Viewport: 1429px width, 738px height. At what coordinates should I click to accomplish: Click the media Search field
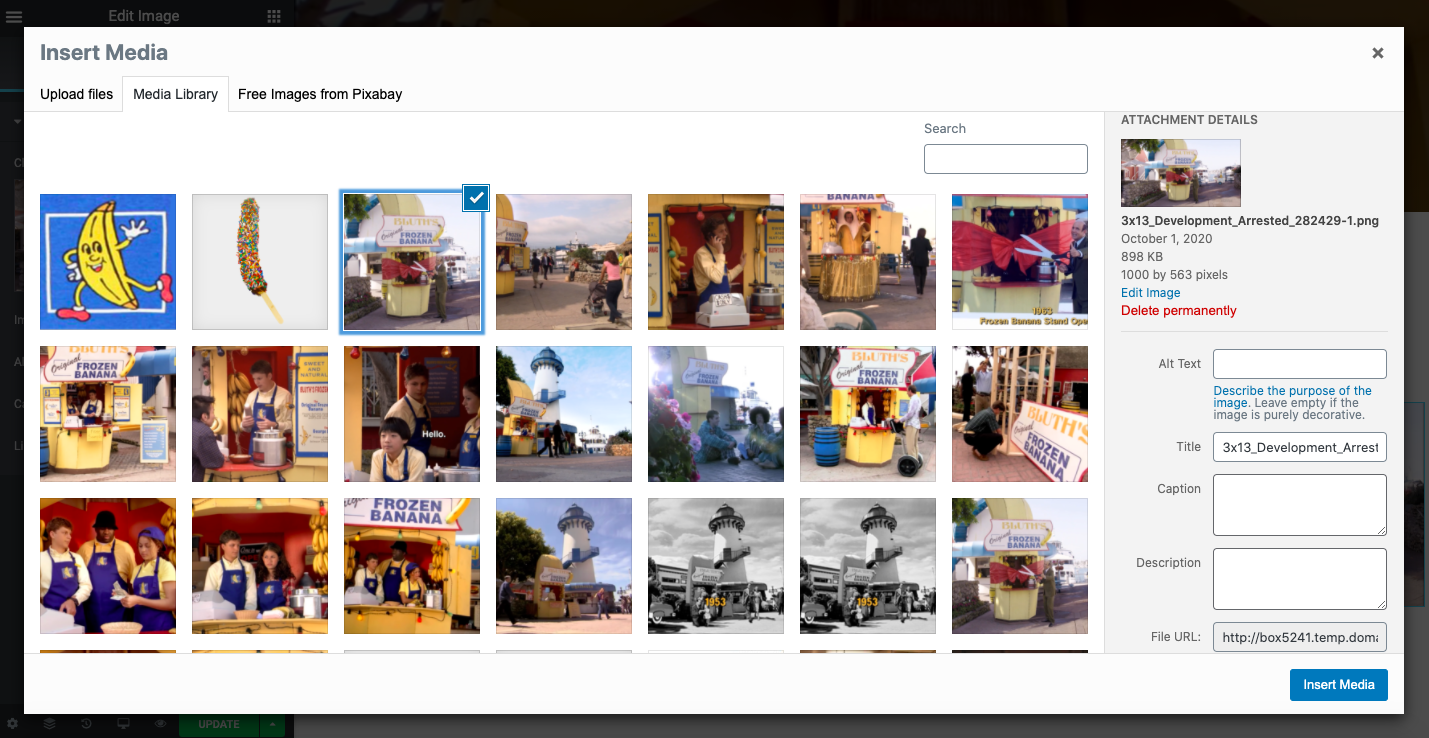1006,159
